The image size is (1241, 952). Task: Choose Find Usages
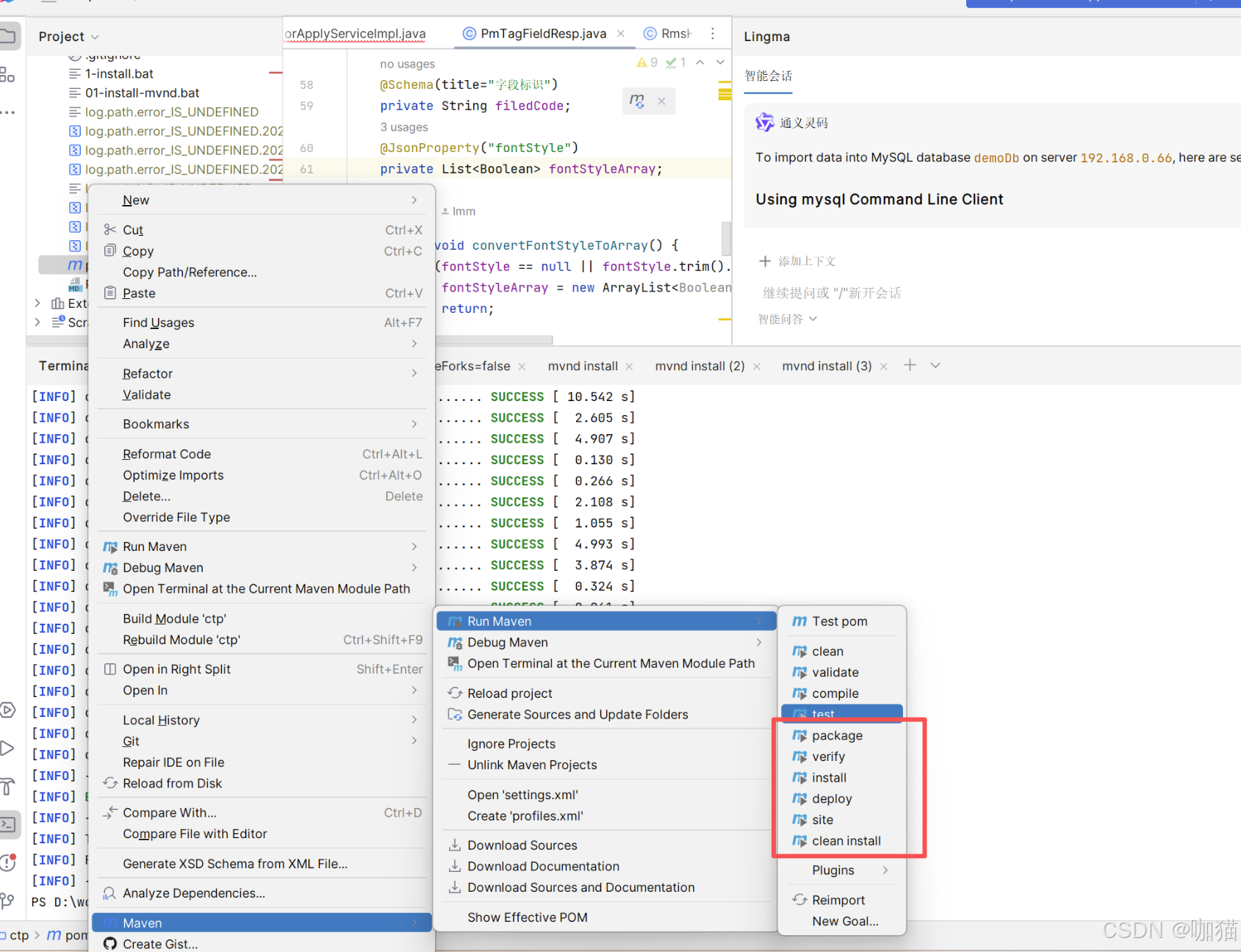click(x=262, y=322)
